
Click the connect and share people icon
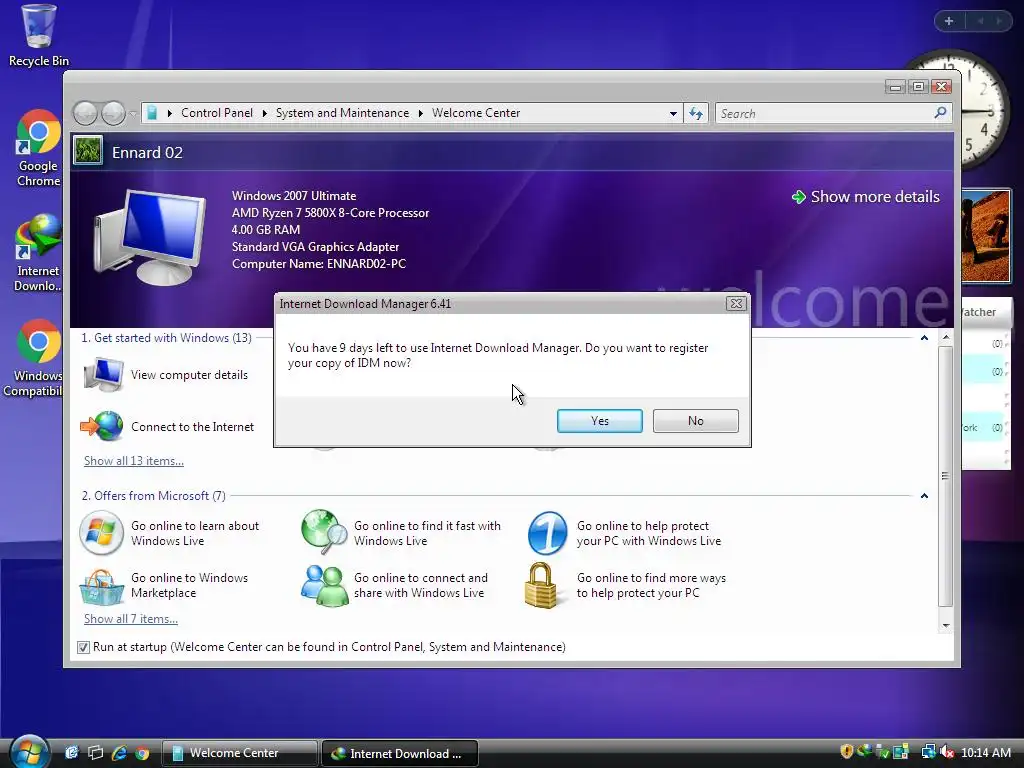(325, 586)
